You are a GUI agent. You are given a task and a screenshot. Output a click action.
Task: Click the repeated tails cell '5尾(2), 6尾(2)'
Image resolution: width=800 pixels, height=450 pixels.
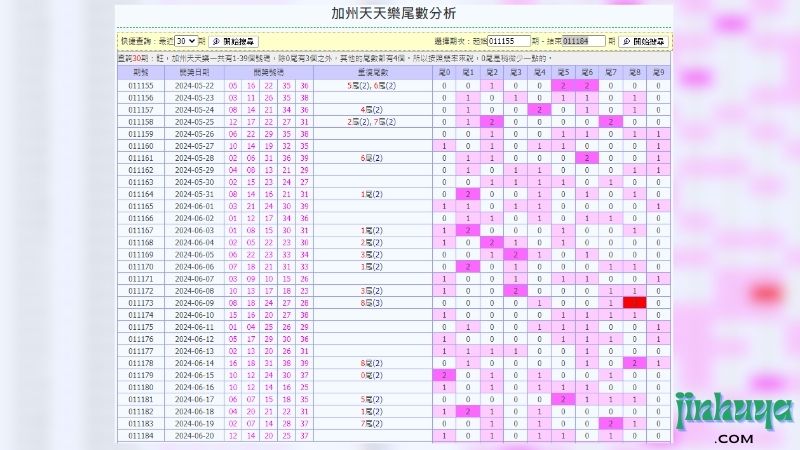(x=372, y=86)
